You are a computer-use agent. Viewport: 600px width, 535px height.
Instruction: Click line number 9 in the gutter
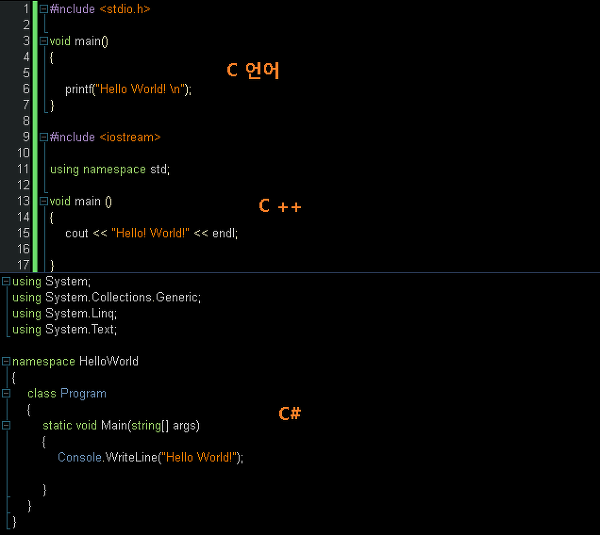[26, 137]
